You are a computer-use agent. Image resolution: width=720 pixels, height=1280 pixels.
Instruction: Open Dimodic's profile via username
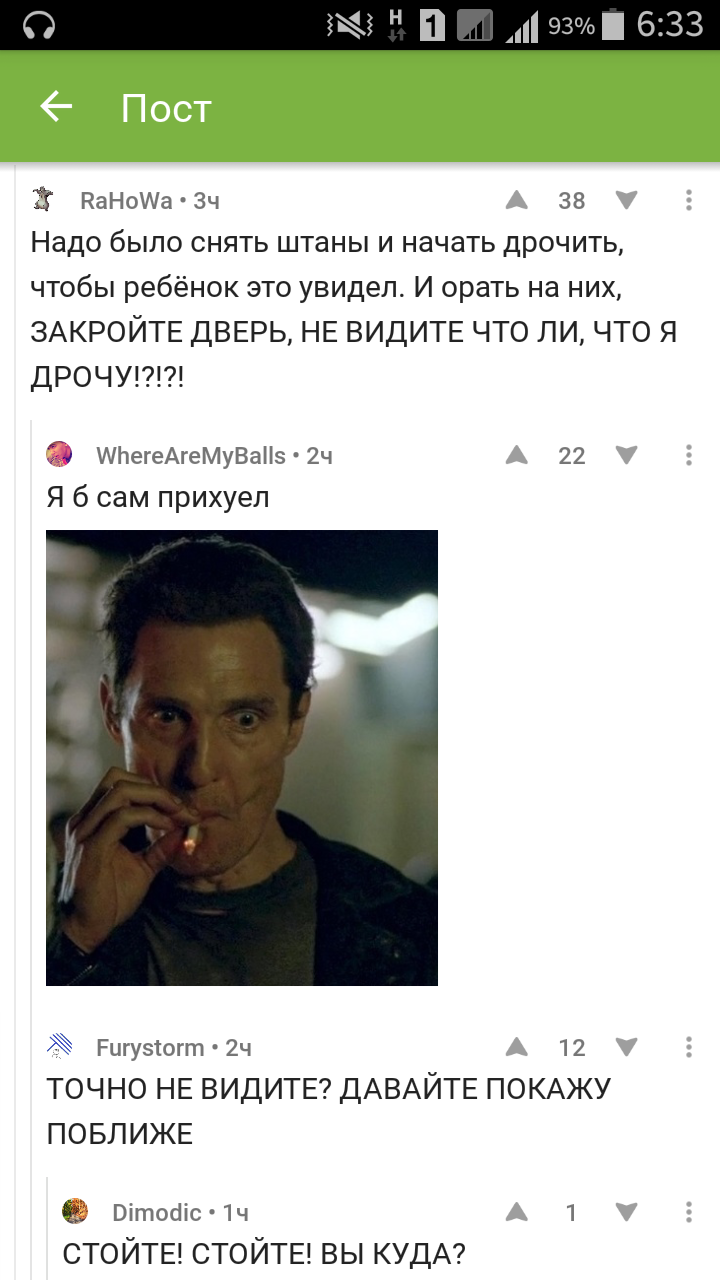coord(157,1212)
